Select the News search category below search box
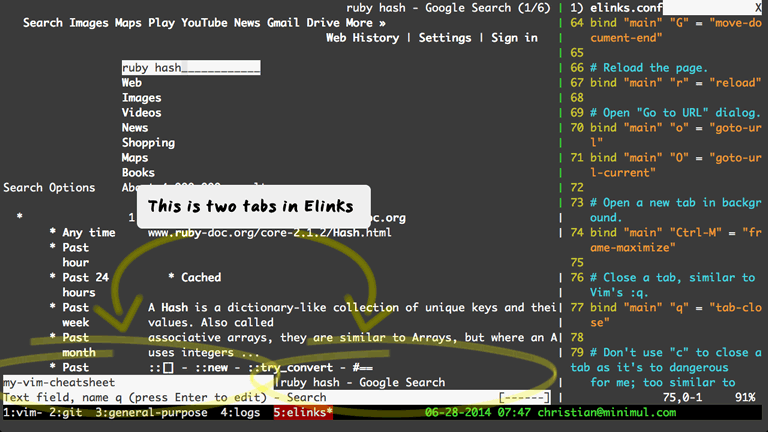 pyautogui.click(x=135, y=128)
